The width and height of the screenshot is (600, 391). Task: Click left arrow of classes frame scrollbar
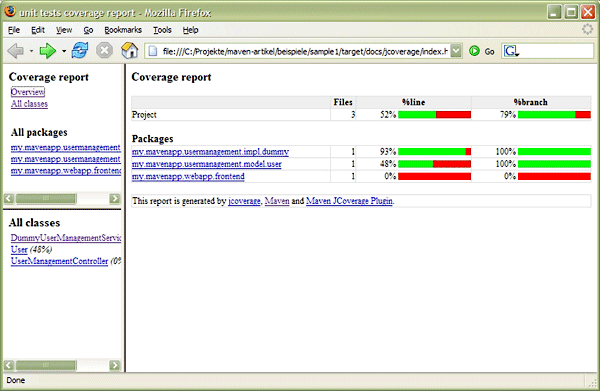click(x=9, y=365)
